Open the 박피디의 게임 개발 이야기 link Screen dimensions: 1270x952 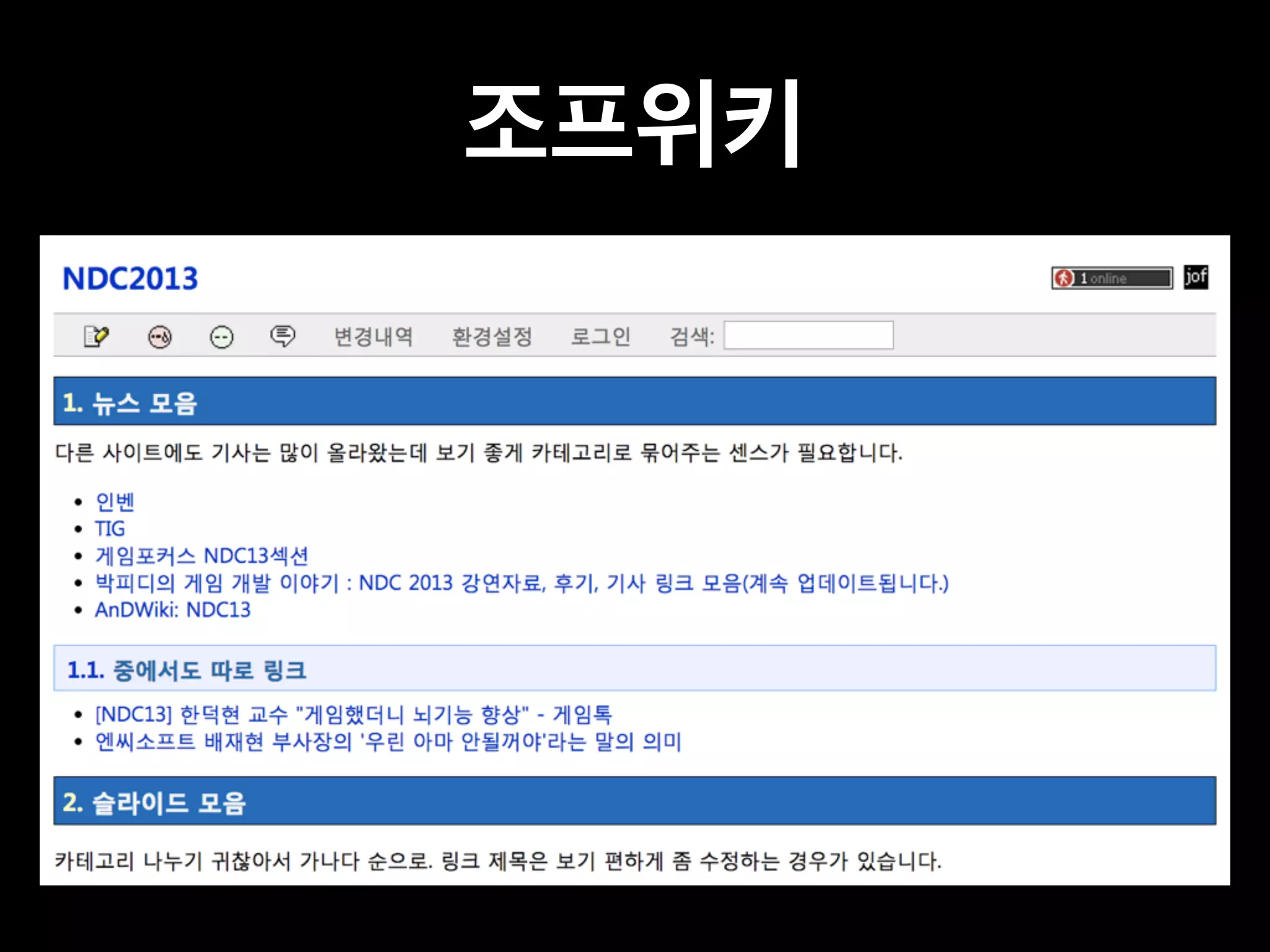tap(522, 583)
